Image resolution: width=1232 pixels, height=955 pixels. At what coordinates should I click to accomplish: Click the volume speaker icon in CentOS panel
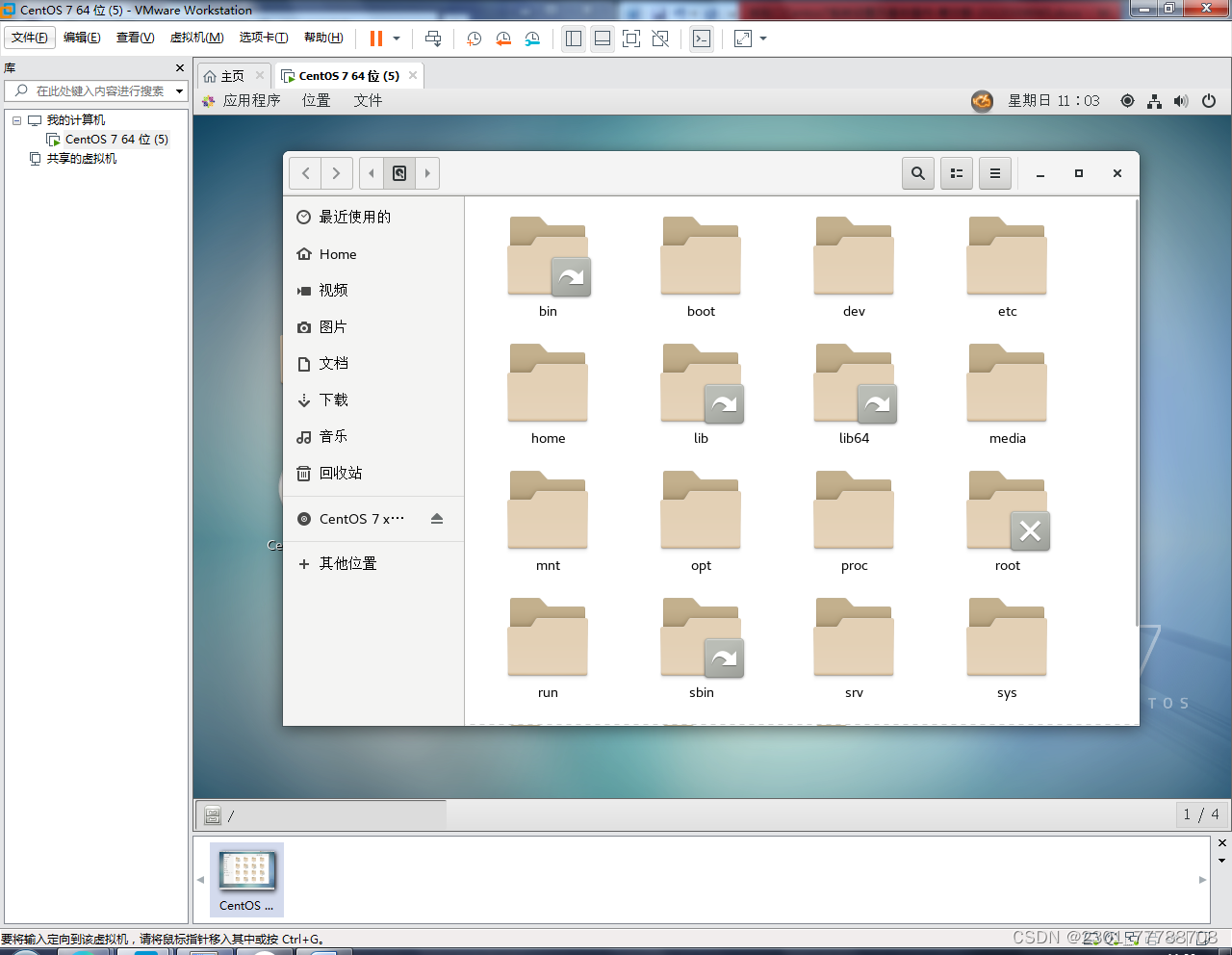coord(1181,100)
